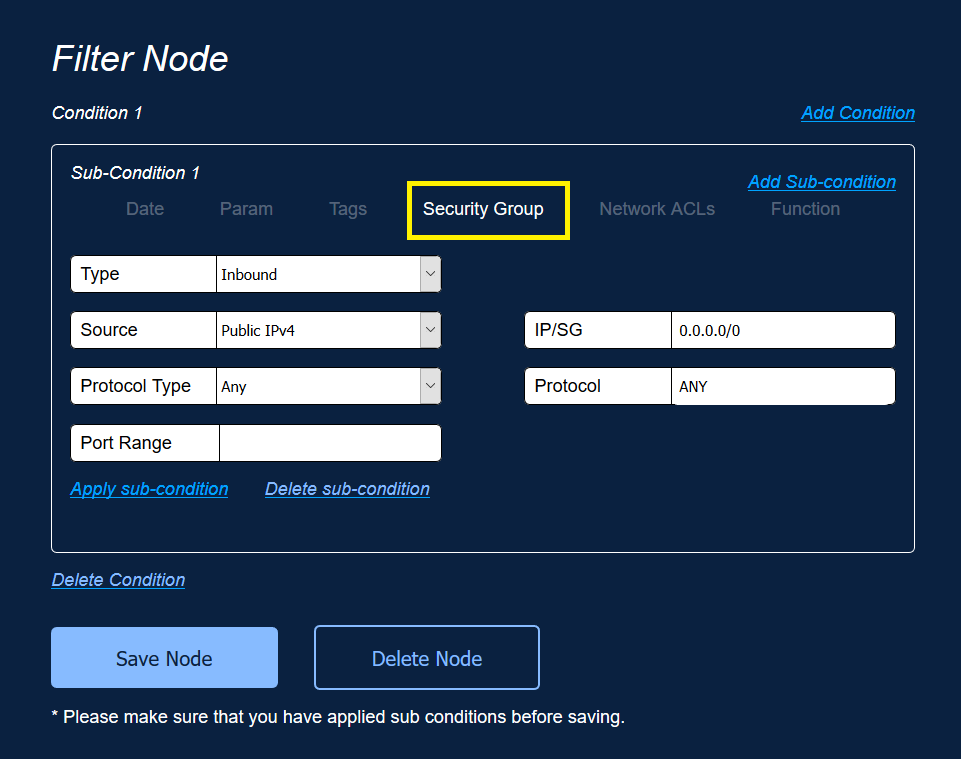Click the Filter Node heading
Screen dimensions: 961x759
(140, 59)
